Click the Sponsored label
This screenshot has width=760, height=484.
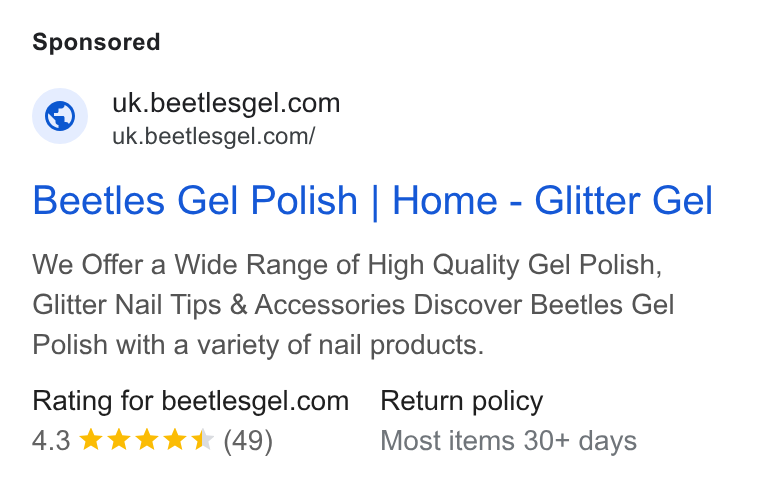[96, 42]
